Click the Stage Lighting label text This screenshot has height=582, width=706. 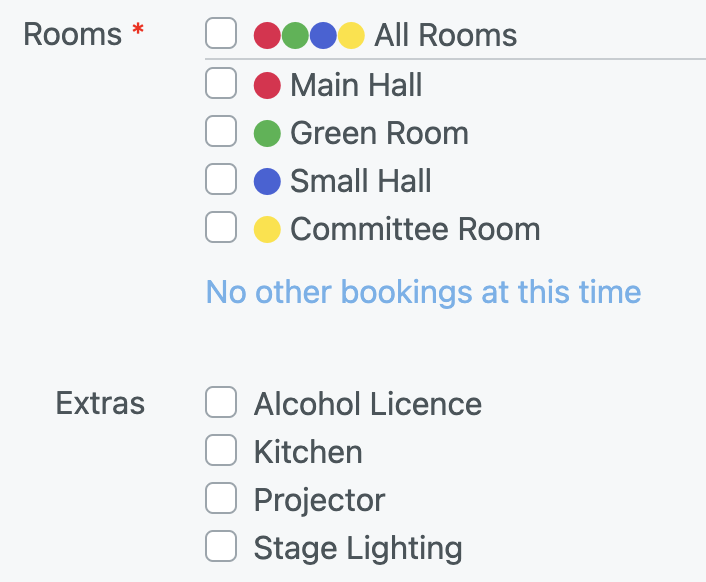[358, 548]
